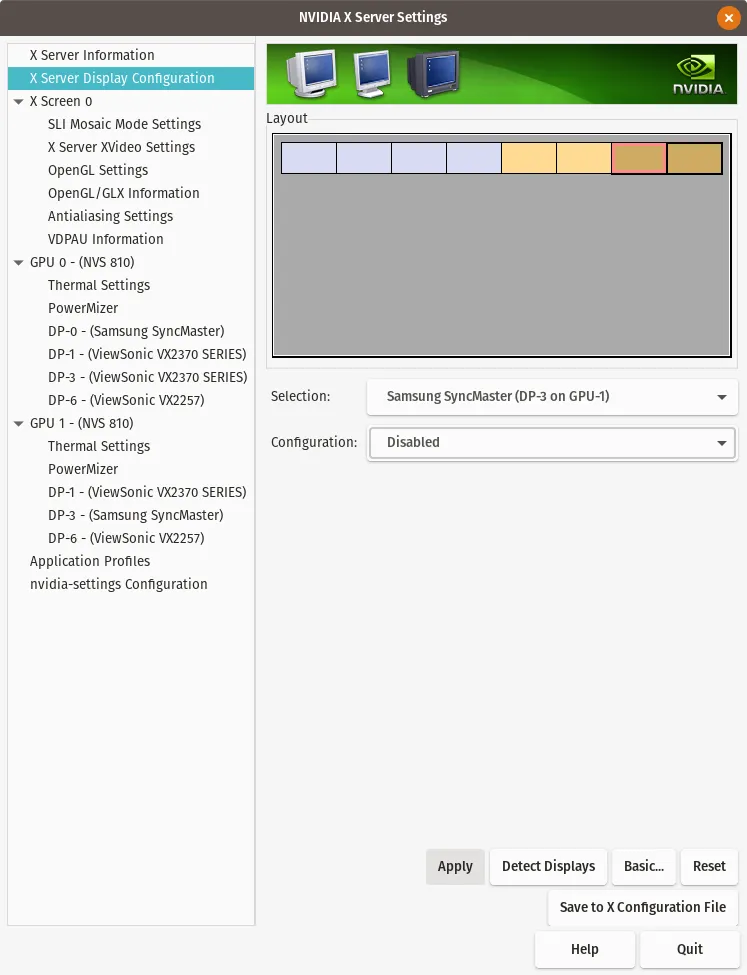Click Detect Displays
The width and height of the screenshot is (747, 975).
(549, 866)
